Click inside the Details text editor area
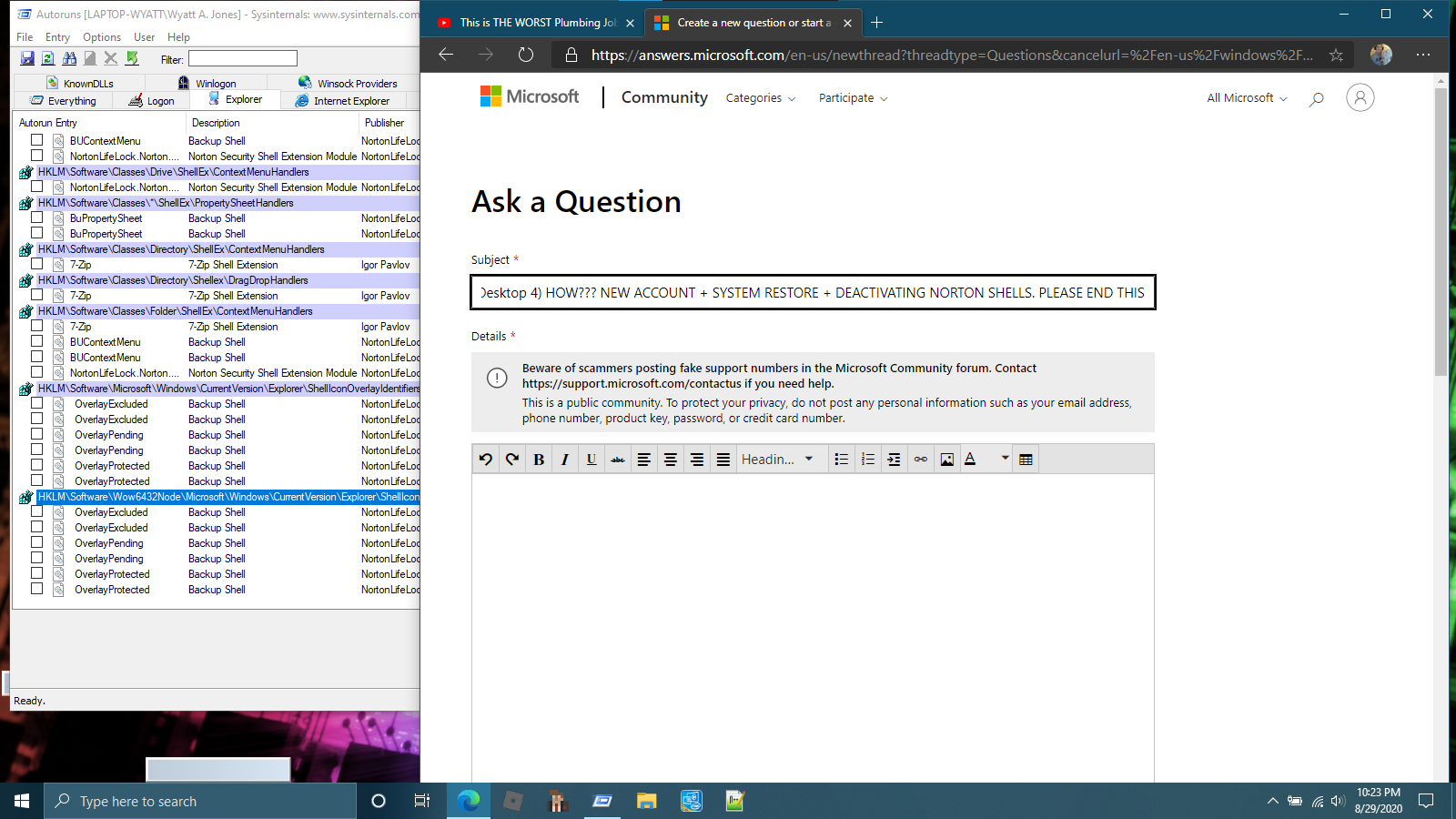1456x819 pixels. coord(814,628)
